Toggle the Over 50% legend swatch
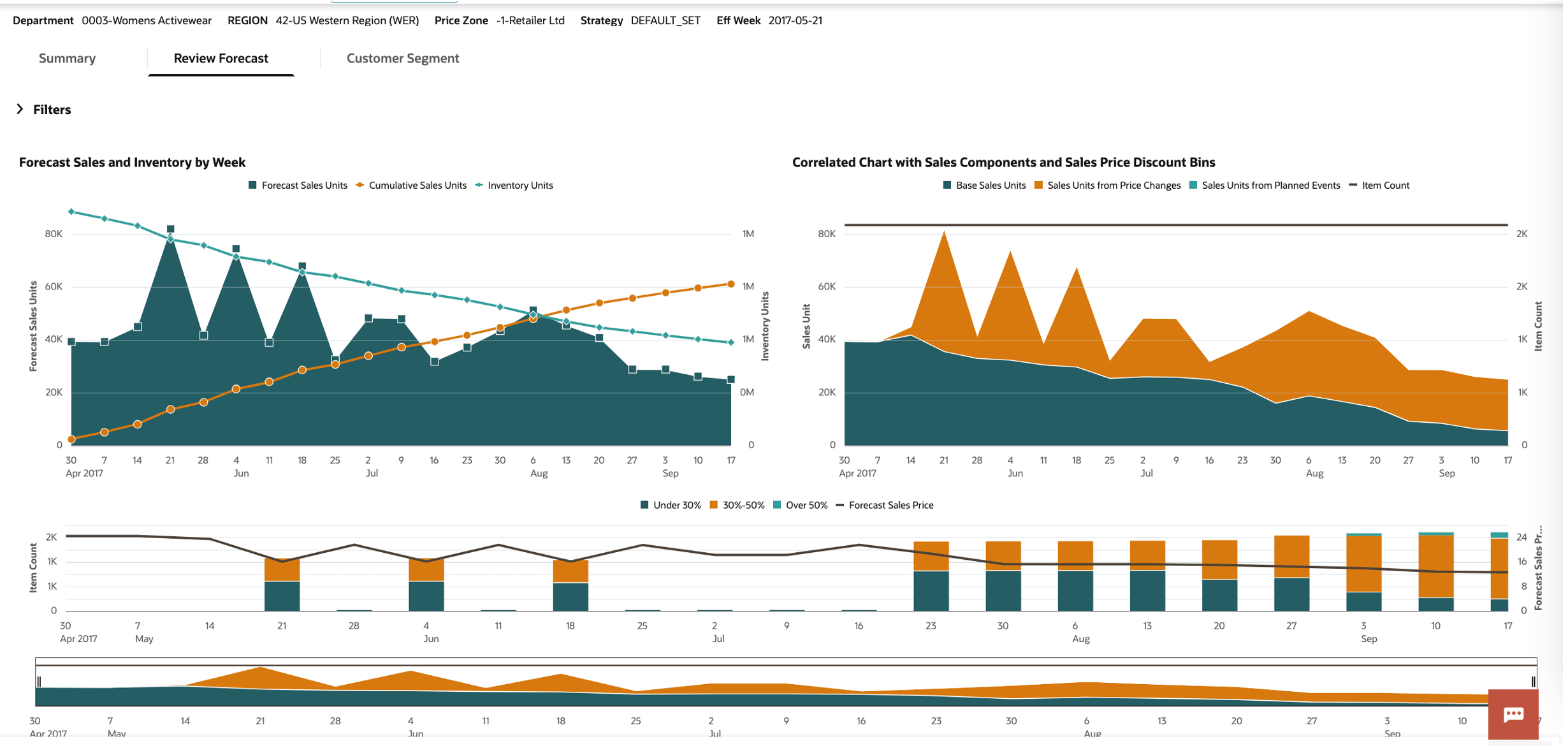Viewport: 1568px width, 746px height. click(x=777, y=506)
